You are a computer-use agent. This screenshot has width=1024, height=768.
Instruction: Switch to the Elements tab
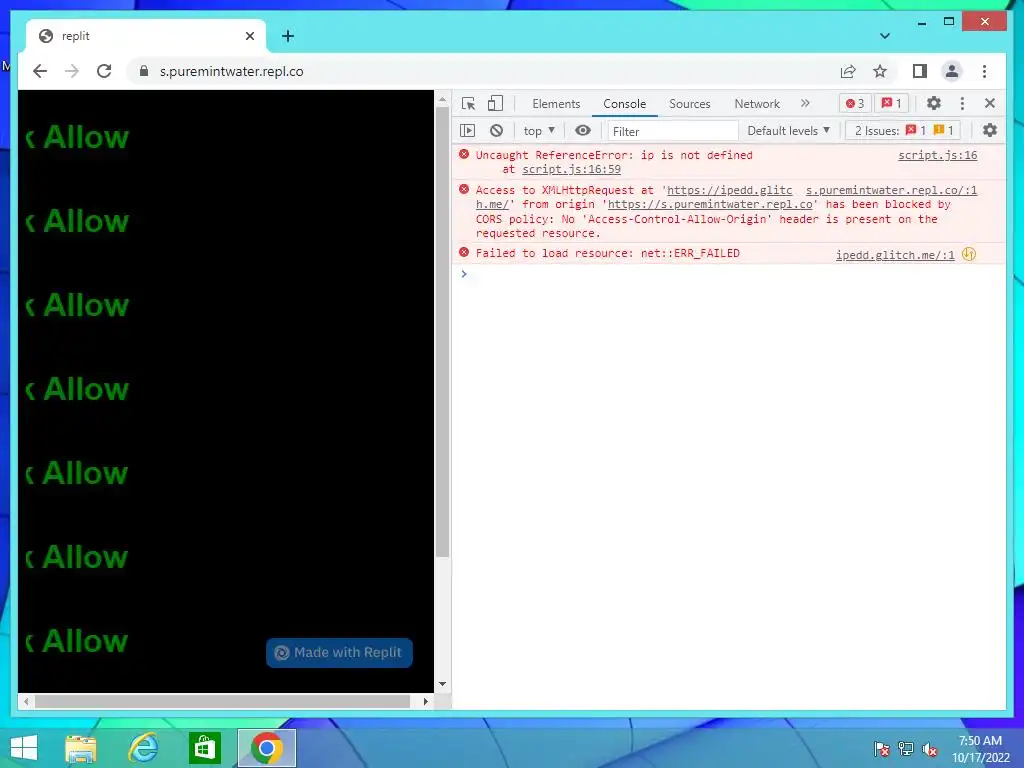pos(556,104)
